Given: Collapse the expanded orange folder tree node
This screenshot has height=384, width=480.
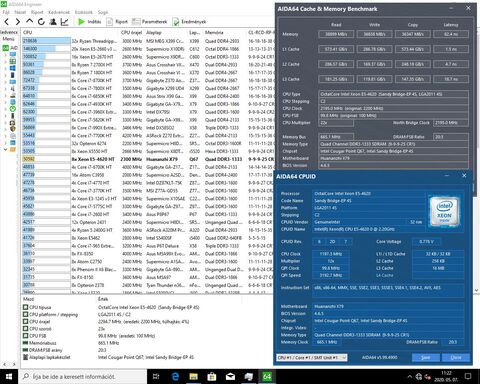Looking at the screenshot, I should click(x=5, y=150).
